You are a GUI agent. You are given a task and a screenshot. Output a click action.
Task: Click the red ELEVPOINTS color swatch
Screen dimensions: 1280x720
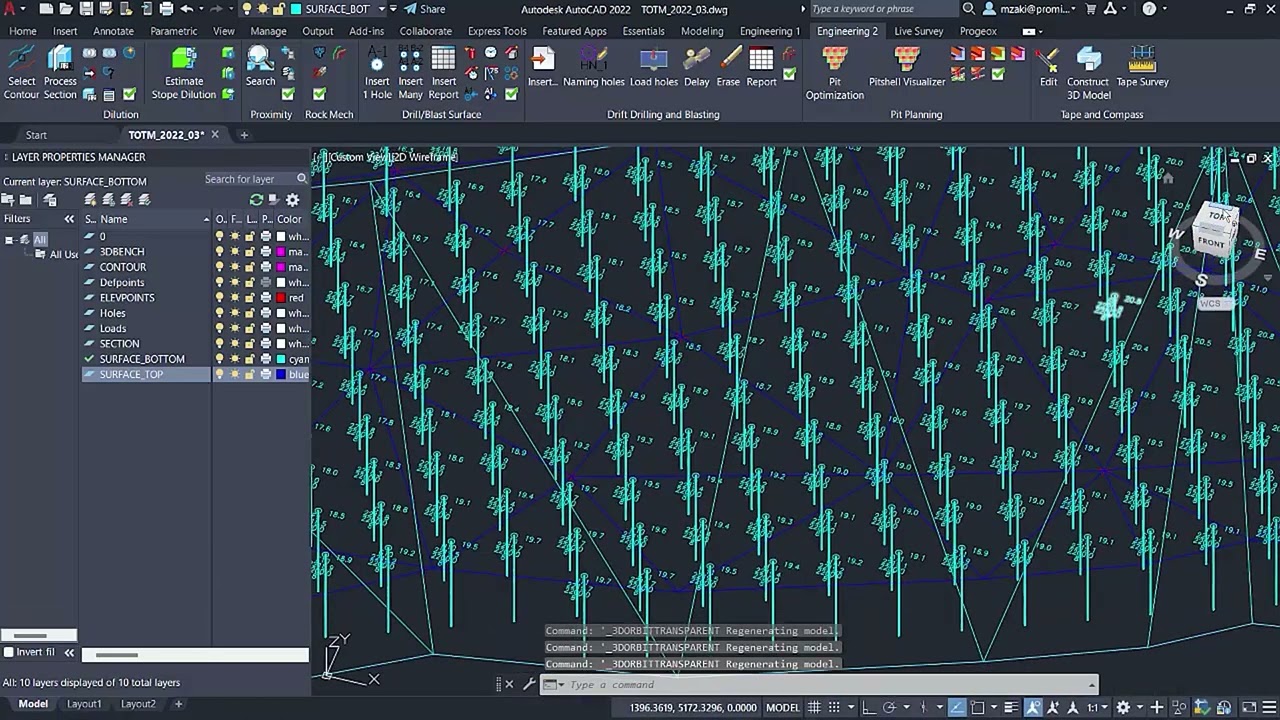(281, 298)
